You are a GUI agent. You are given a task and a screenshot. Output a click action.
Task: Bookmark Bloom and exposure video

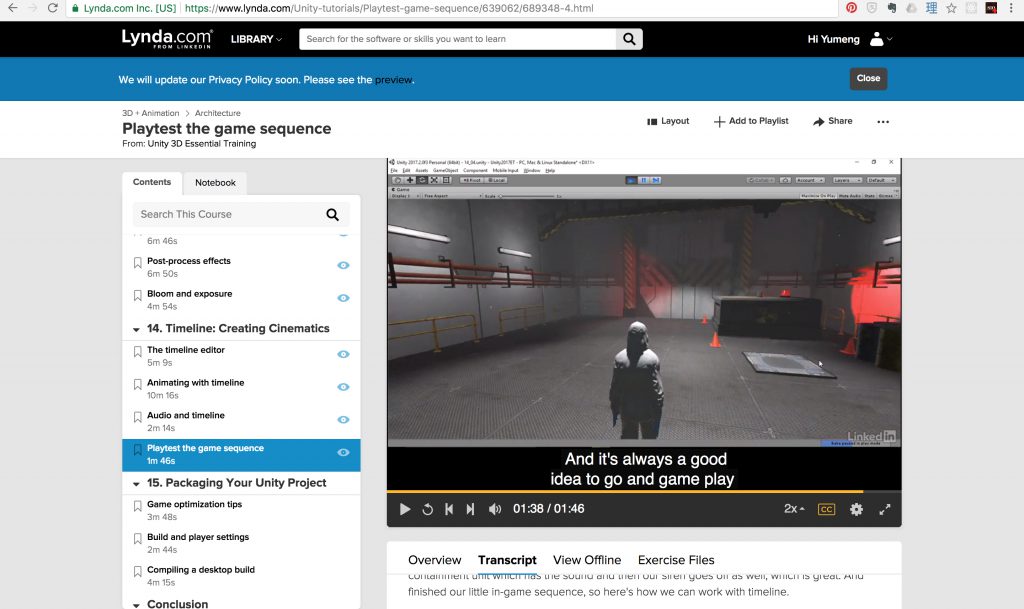coord(137,295)
